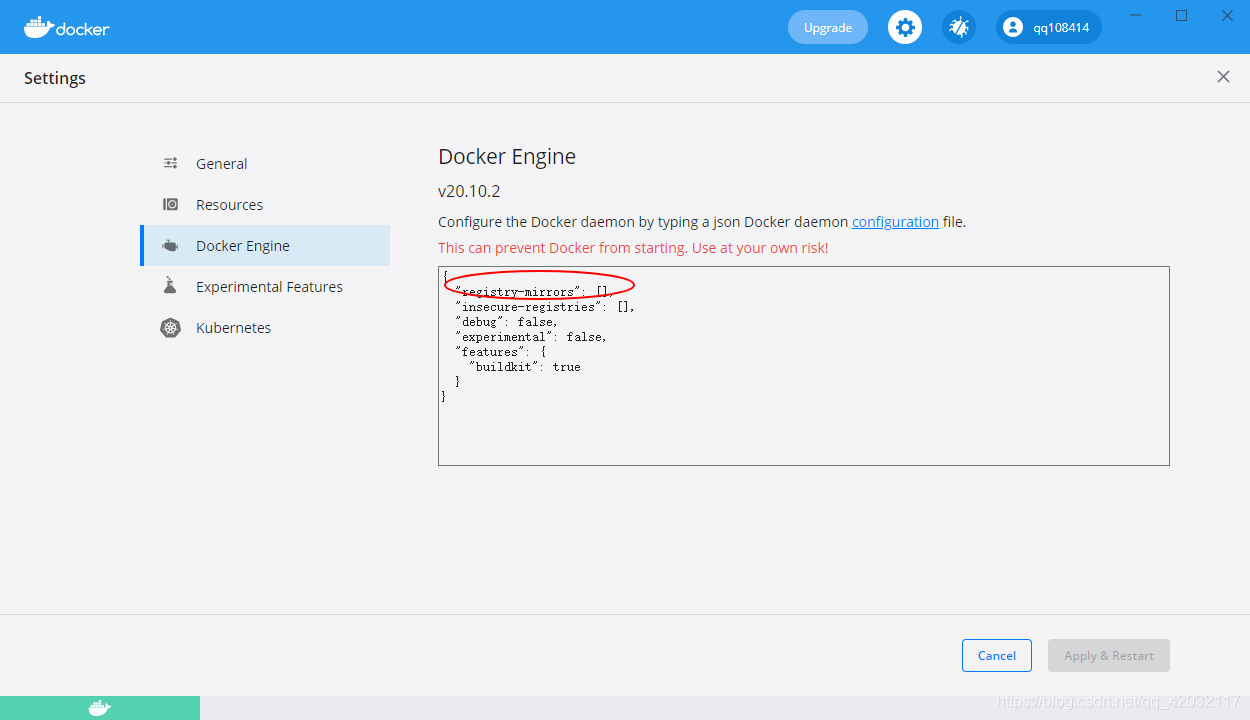Select the Docker Engine section
Image resolution: width=1250 pixels, height=720 pixels.
pyautogui.click(x=265, y=245)
